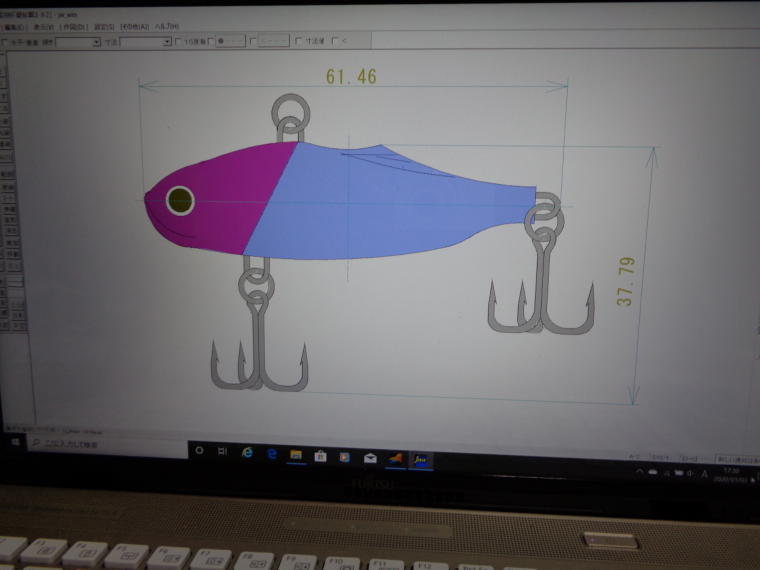Open the Windows Start menu

click(x=15, y=442)
